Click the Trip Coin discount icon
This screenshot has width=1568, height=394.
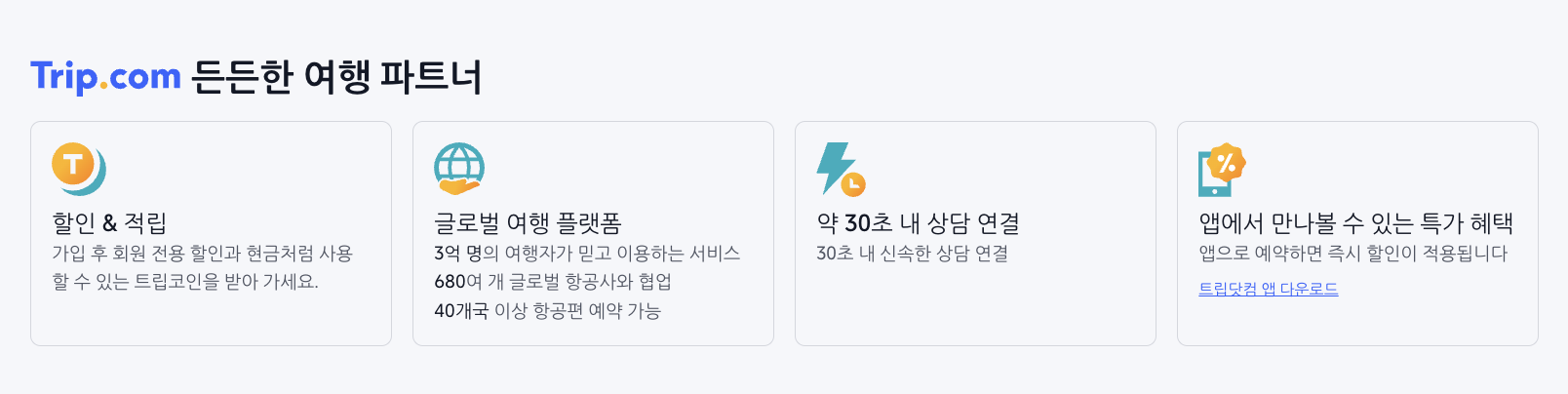[78, 169]
